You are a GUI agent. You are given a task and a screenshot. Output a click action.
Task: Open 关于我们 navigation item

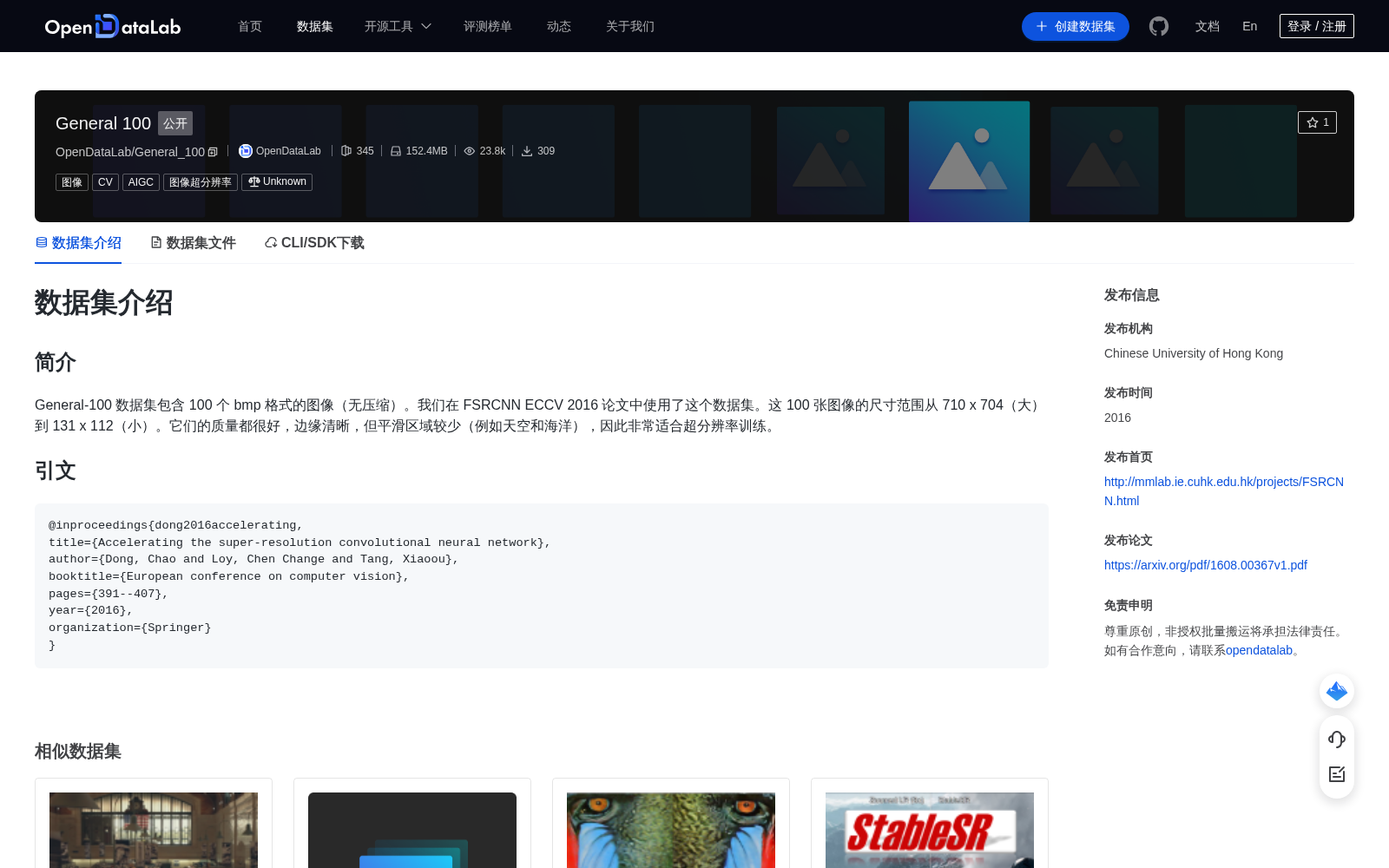630,26
